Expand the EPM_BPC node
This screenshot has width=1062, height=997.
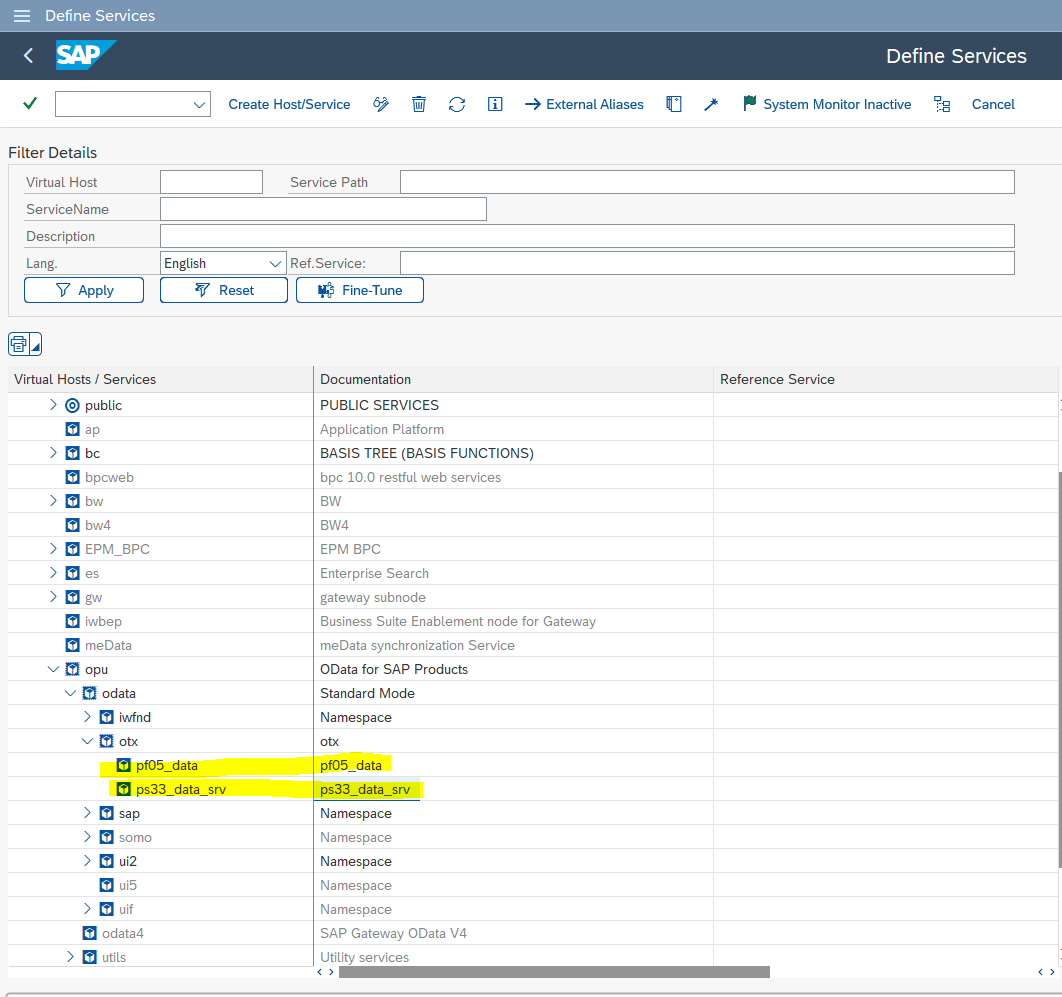[53, 549]
